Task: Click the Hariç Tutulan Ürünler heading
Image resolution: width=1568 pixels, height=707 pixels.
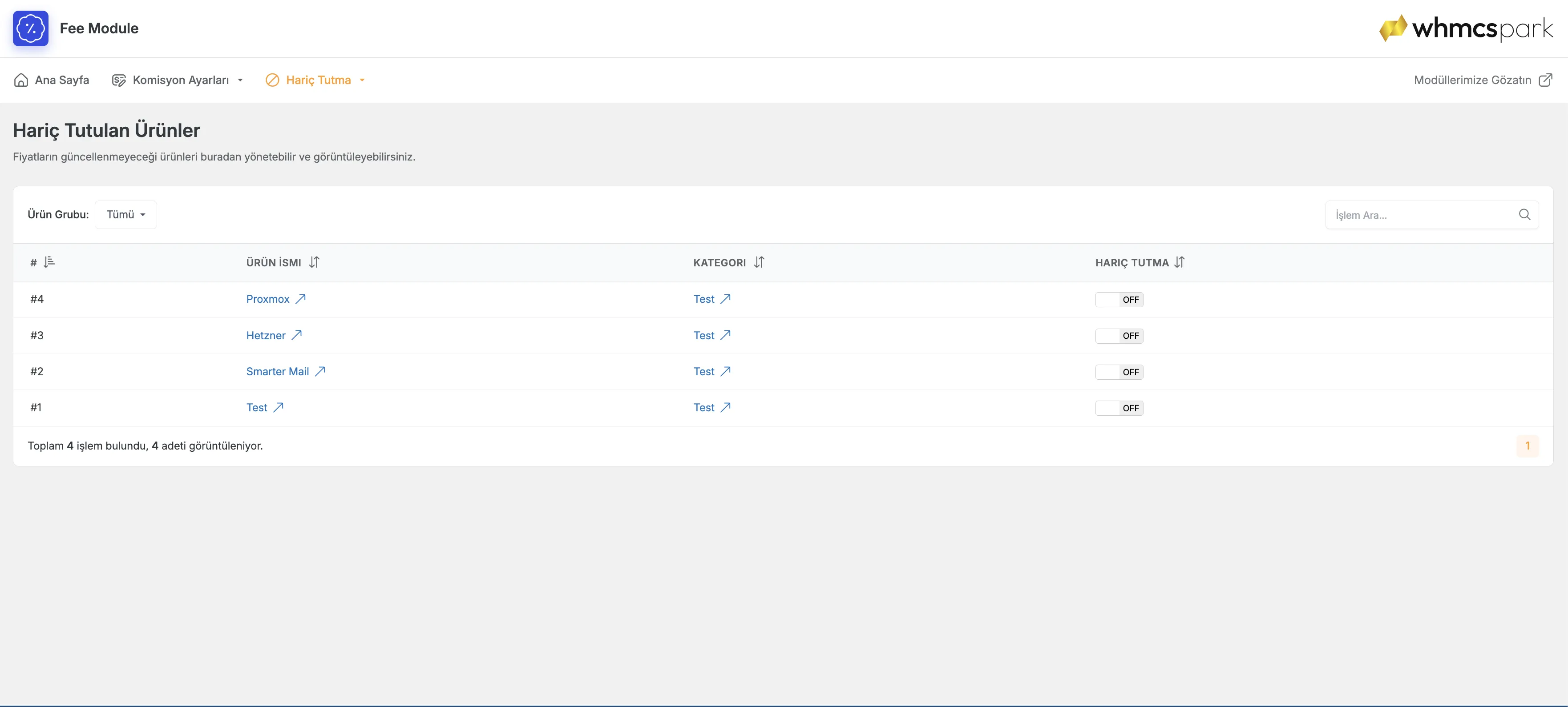Action: tap(106, 130)
